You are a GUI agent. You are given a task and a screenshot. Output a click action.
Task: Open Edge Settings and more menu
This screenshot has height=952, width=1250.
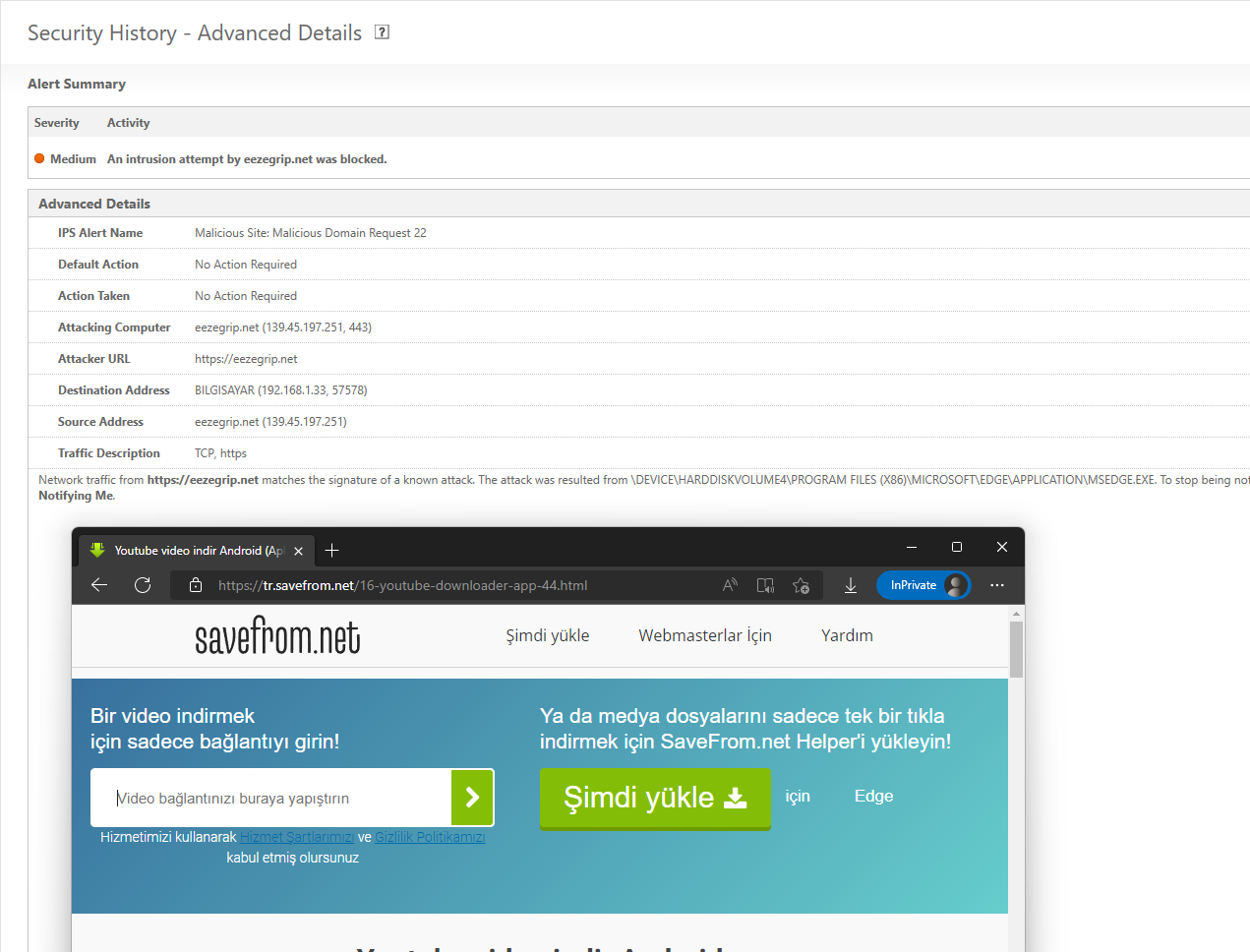pos(997,585)
